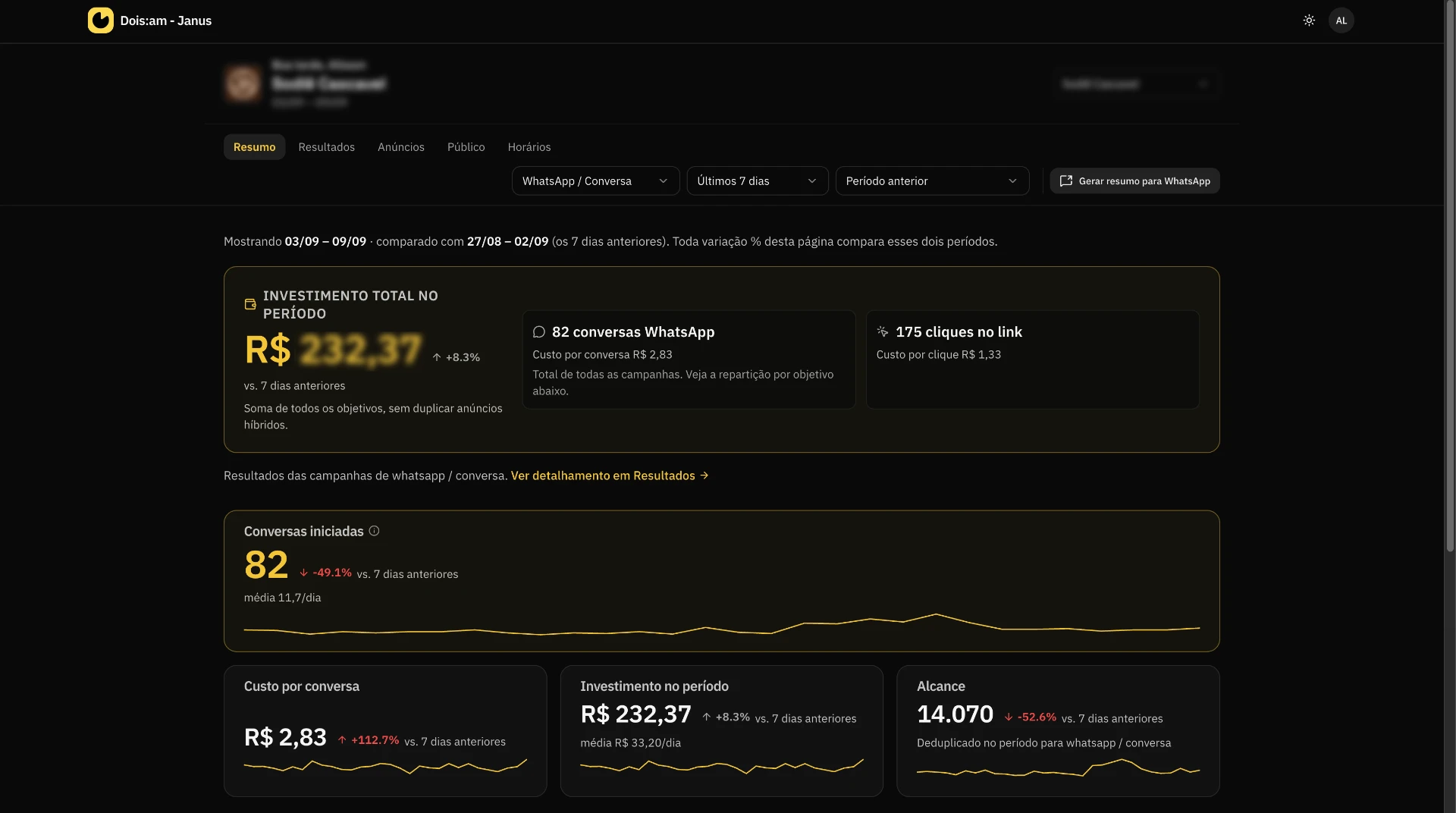Click the Alcance sparkline chart
Screen dimensions: 1456x813
1058,768
